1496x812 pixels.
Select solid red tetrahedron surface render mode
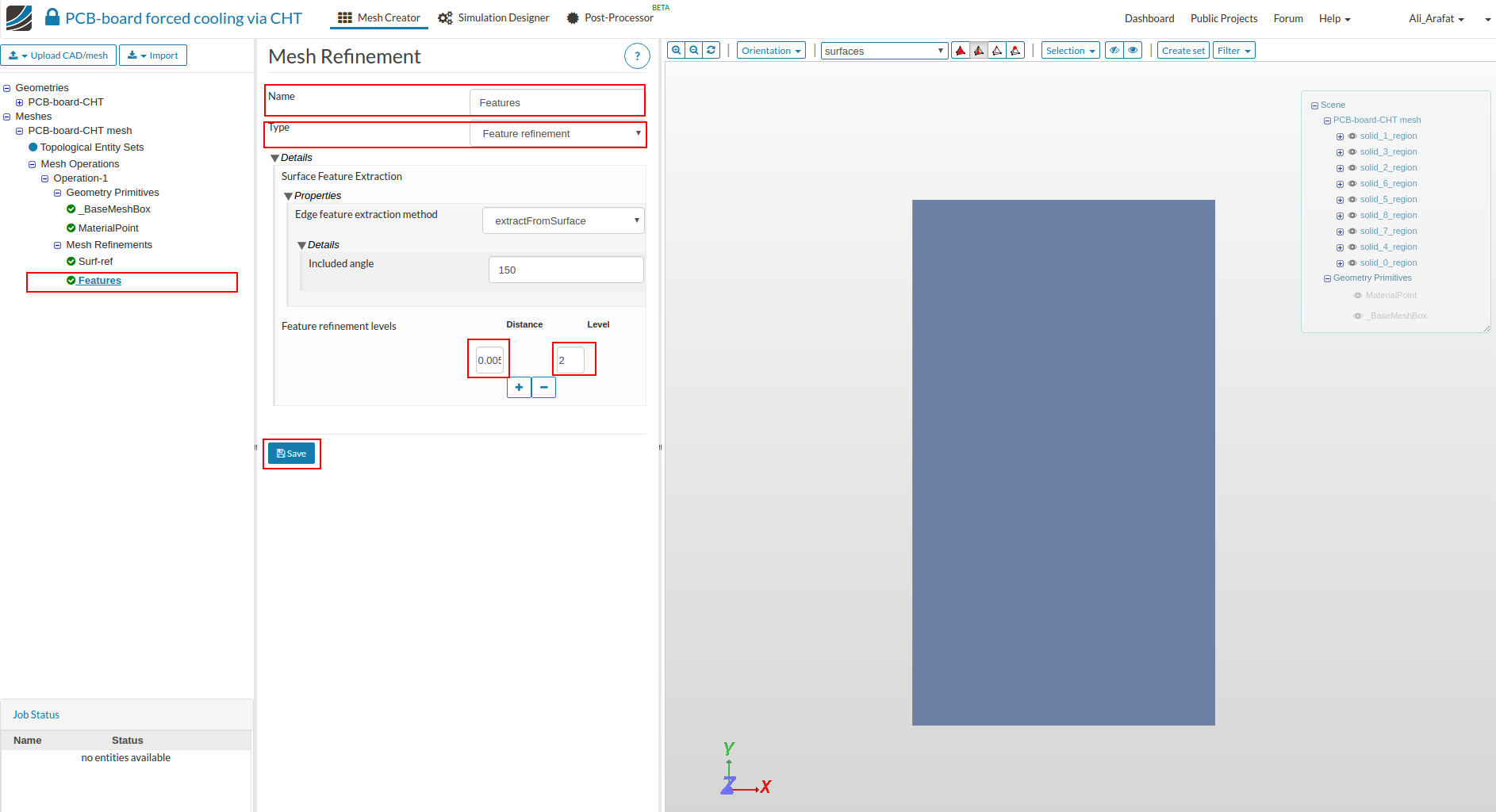tap(961, 51)
